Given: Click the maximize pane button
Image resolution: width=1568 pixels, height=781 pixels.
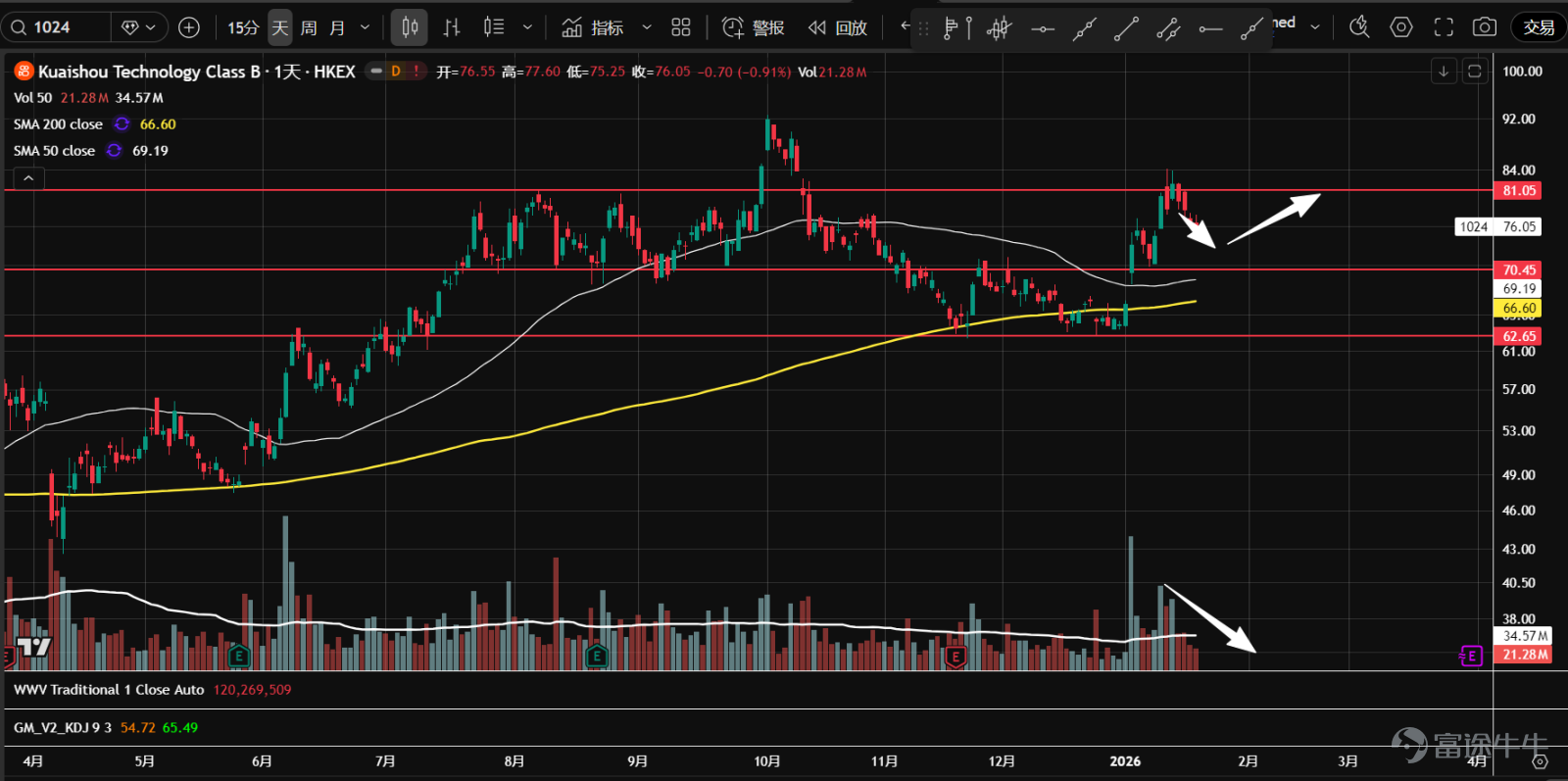Looking at the screenshot, I should point(1474,72).
